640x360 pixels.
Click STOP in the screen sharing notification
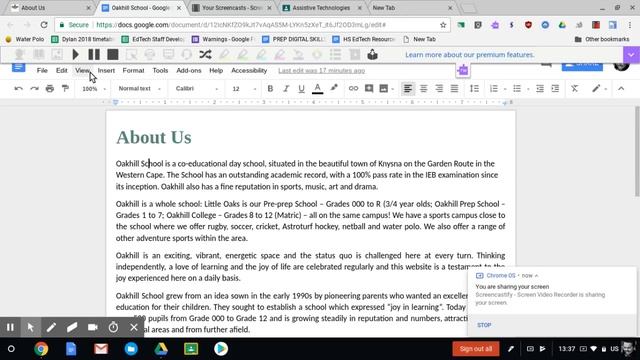[484, 325]
